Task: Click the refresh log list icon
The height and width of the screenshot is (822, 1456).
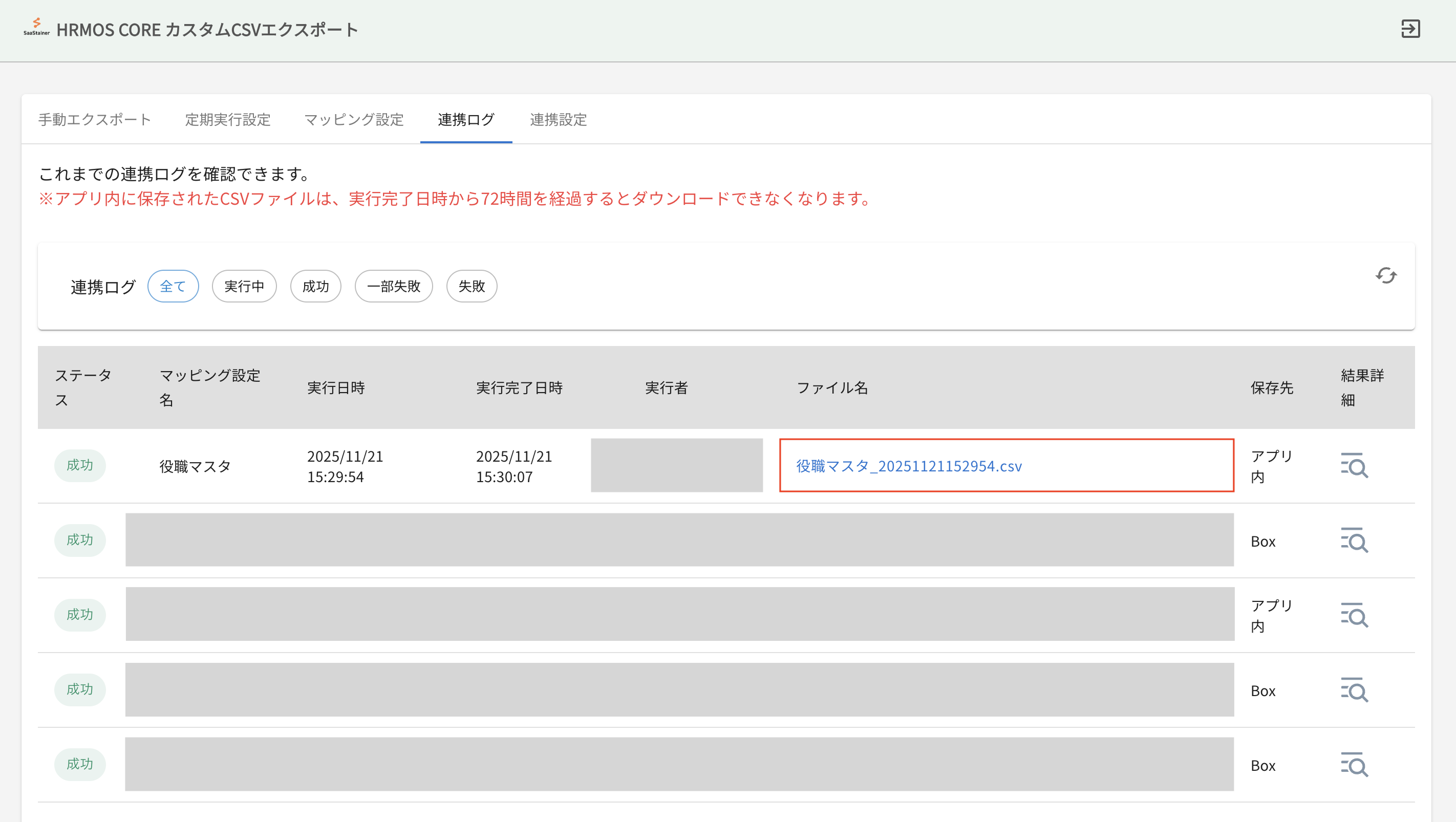Action: click(1385, 276)
